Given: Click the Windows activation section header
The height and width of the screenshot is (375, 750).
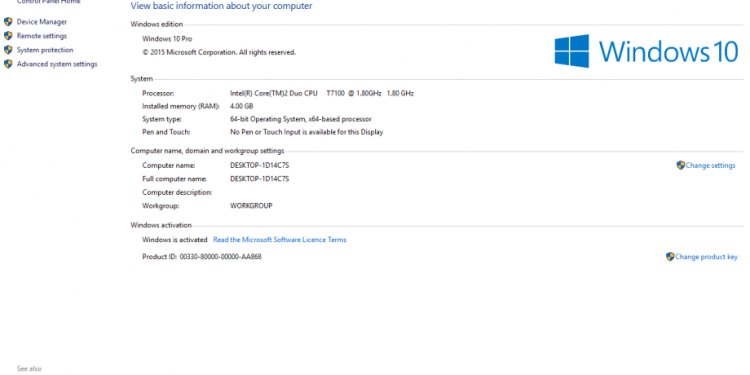Looking at the screenshot, I should coord(161,225).
